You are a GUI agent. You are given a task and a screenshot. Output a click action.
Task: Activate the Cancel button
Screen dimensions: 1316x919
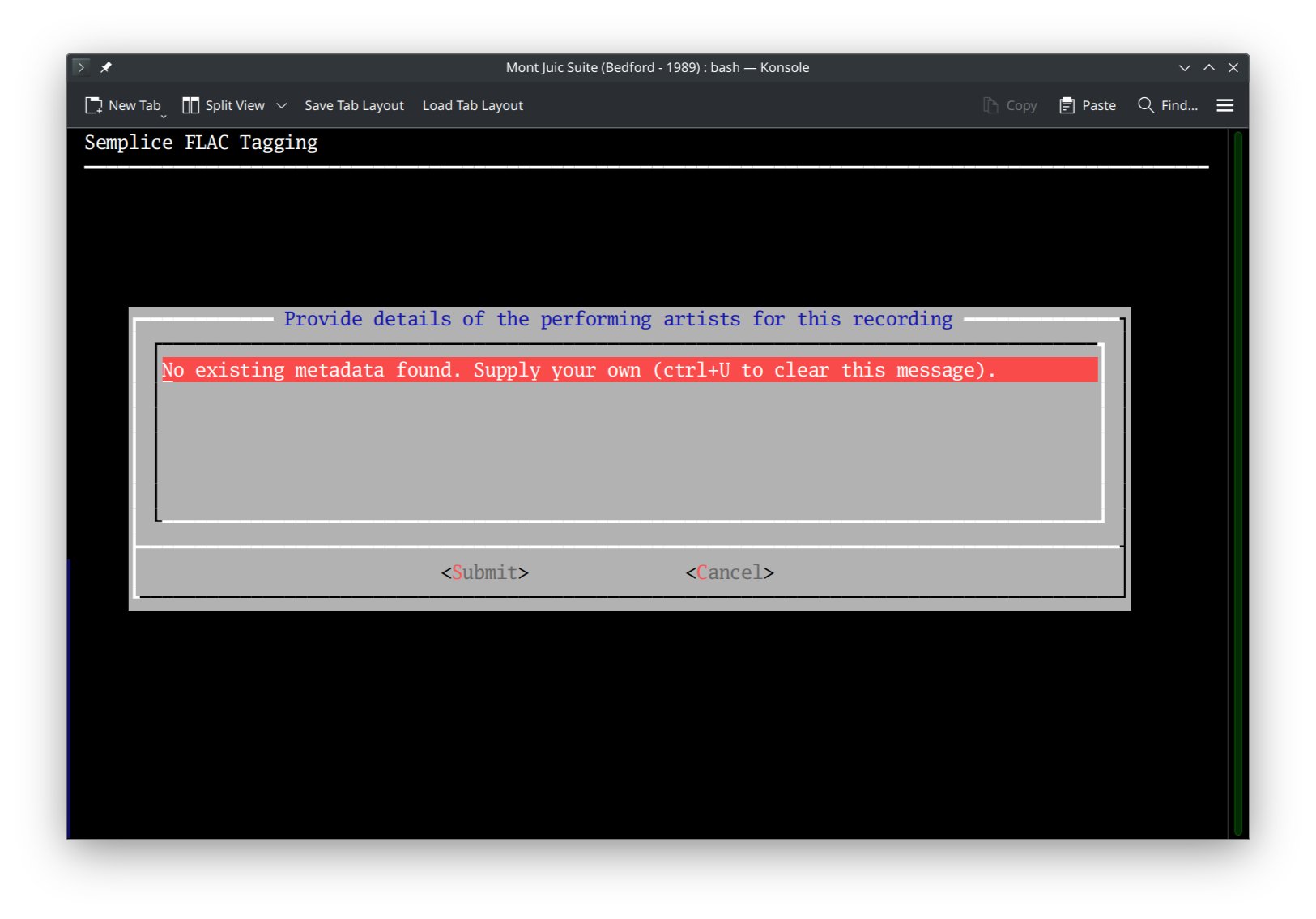[728, 572]
